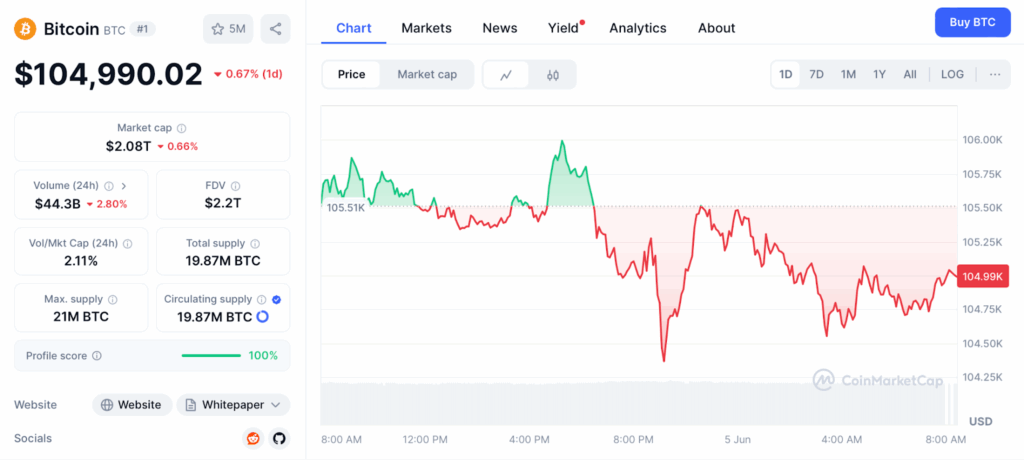Click the Buy BTC button
Image resolution: width=1024 pixels, height=460 pixels.
tap(972, 22)
